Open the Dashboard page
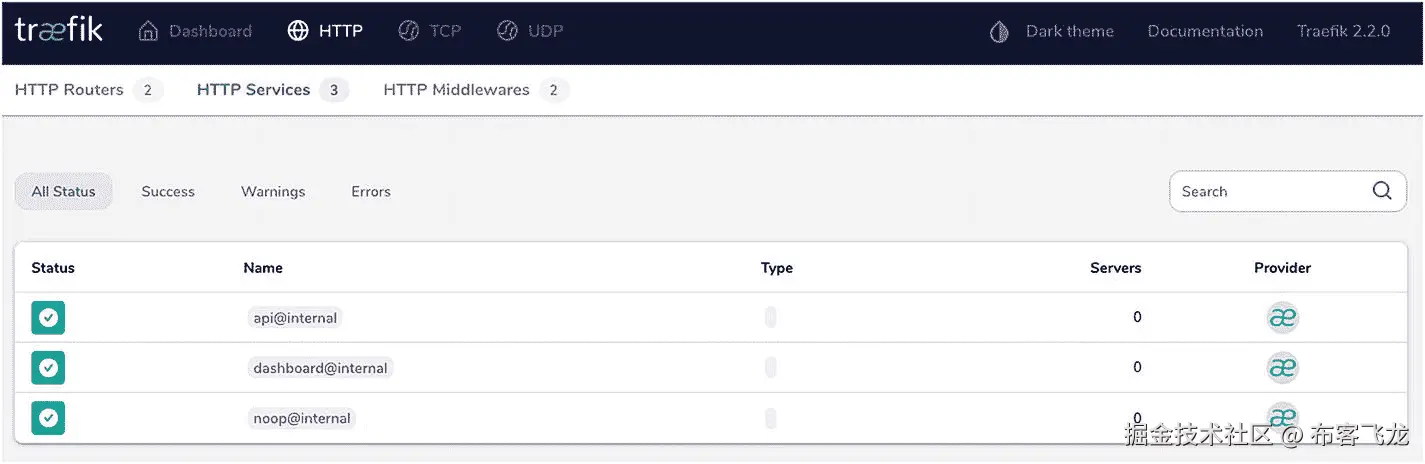1425x464 pixels. pyautogui.click(x=195, y=31)
